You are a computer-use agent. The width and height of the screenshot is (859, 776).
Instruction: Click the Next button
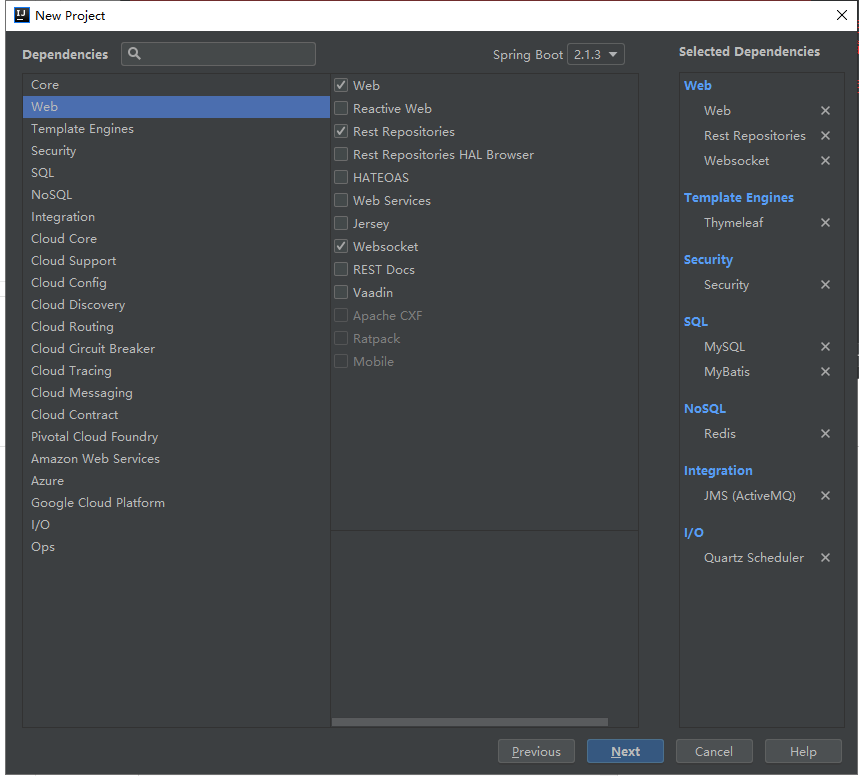625,751
